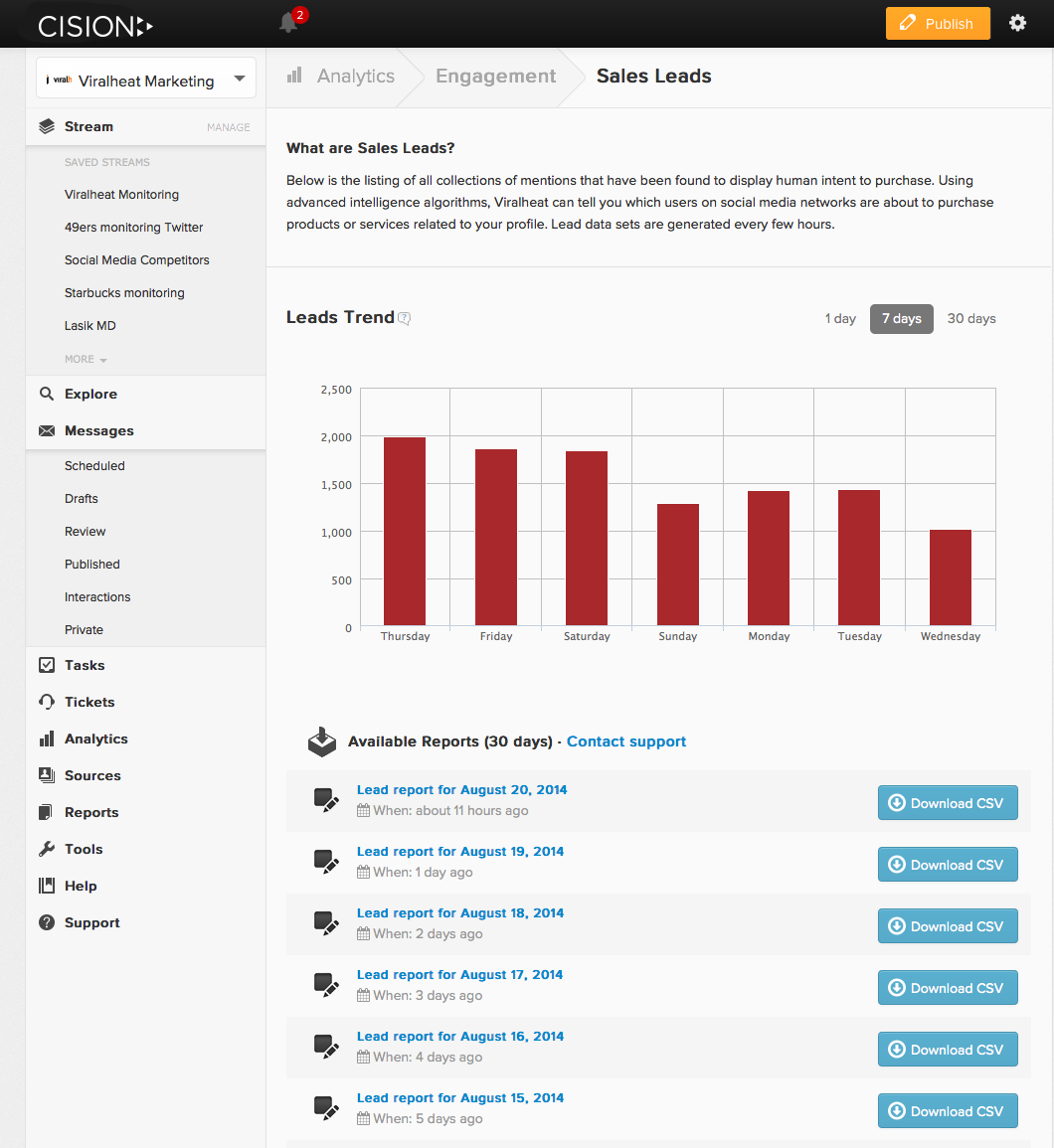This screenshot has width=1054, height=1148.
Task: Select the 30 days trend range
Action: coord(971,318)
